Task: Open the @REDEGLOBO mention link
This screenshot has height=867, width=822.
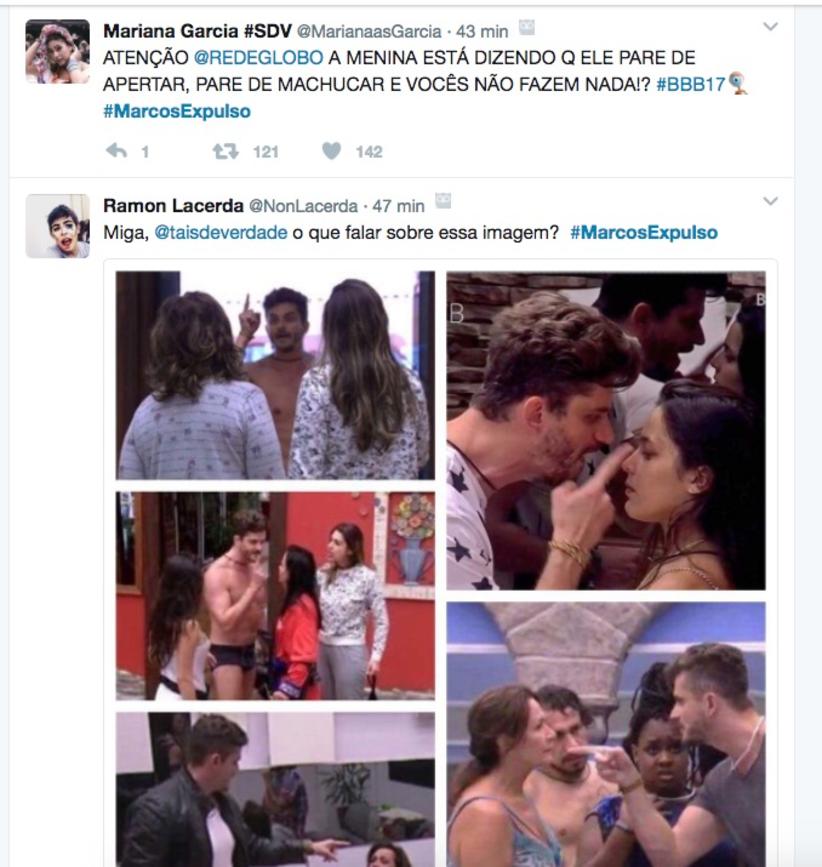Action: pyautogui.click(x=258, y=58)
